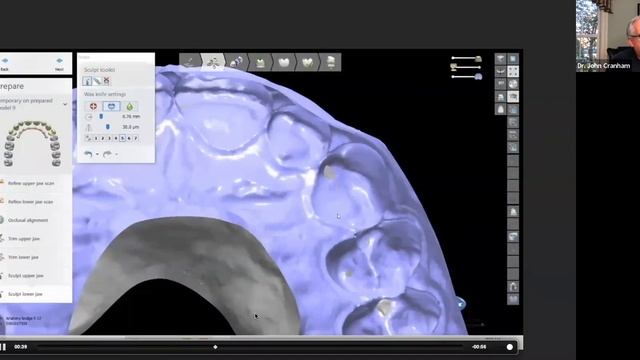Select wax knife preset 7
Screen dimensions: 640x360
[136, 138]
